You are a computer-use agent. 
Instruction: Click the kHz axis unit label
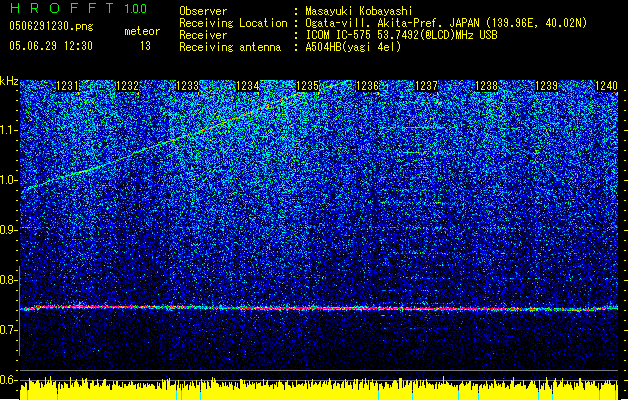coord(9,81)
